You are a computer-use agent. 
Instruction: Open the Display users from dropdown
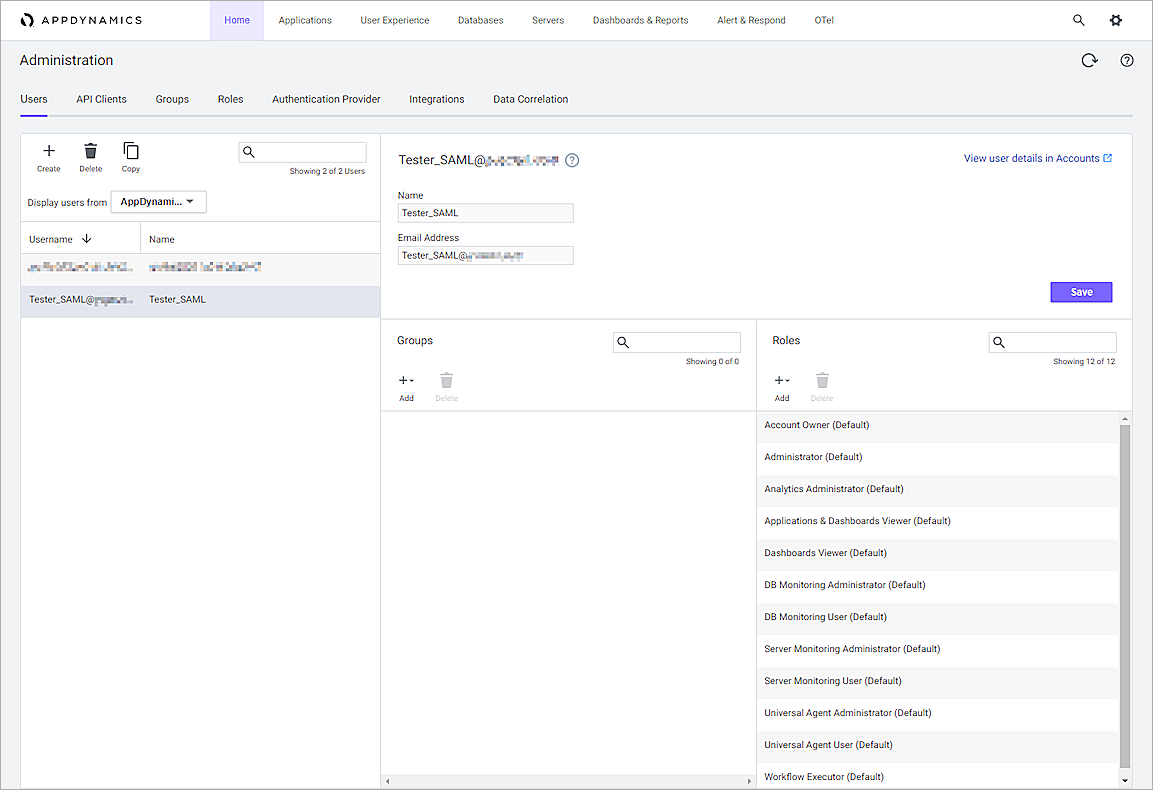158,201
